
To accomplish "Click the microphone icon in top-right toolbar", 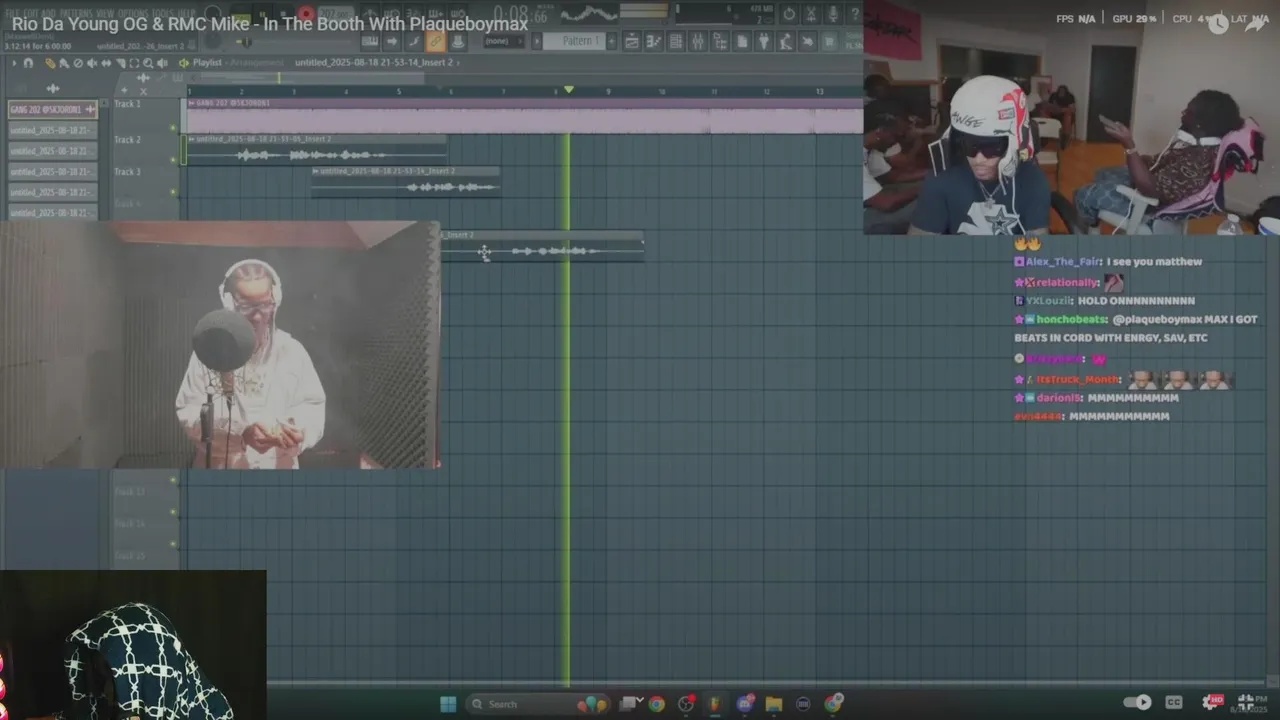I will [x=833, y=14].
